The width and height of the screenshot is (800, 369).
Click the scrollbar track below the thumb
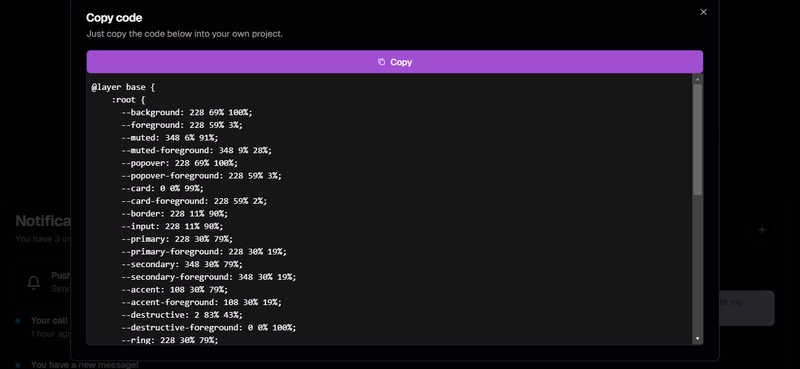click(x=697, y=264)
